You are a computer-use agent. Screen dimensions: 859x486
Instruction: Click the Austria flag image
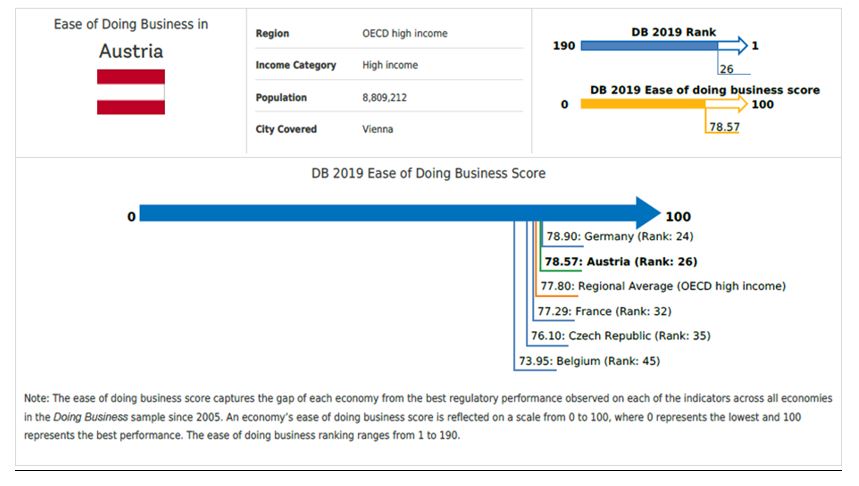click(x=130, y=91)
